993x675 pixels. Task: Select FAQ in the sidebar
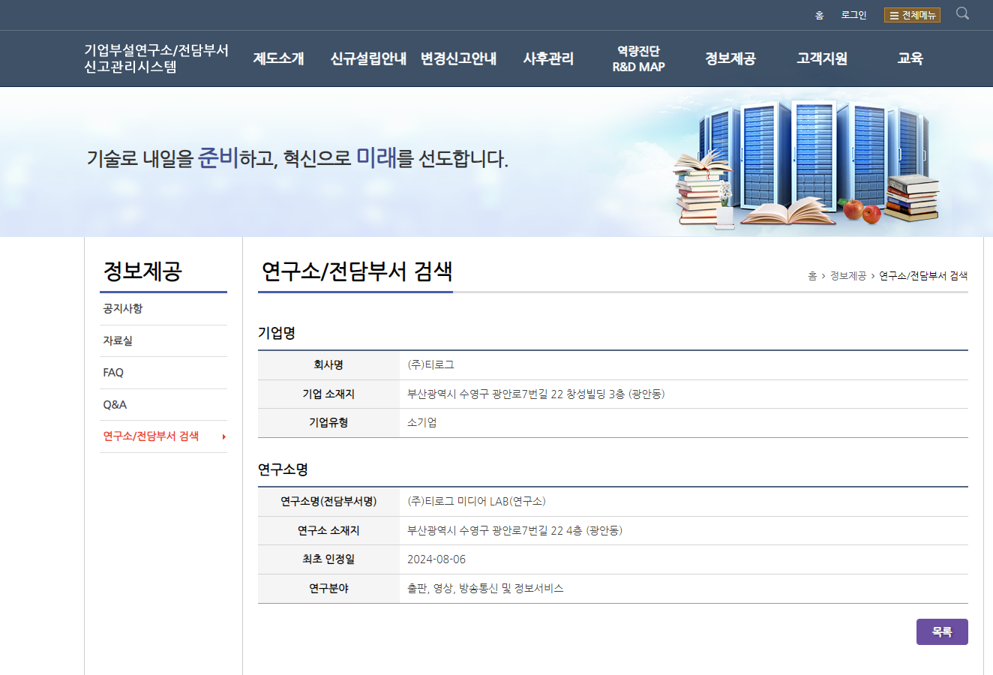tap(113, 373)
